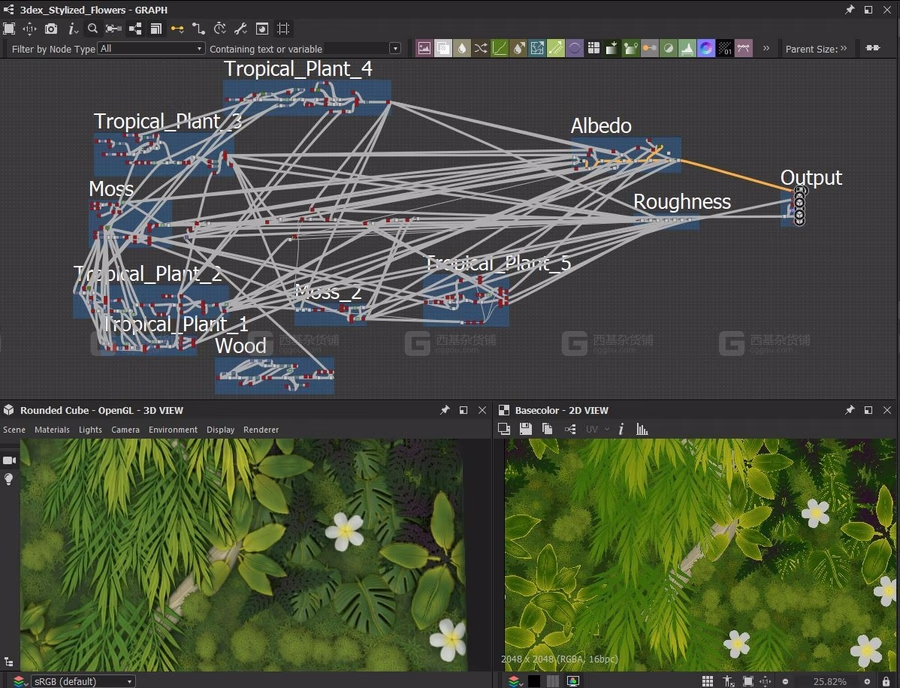Toggle 2D View info with the i icon
Viewport: 900px width, 688px height.
[621, 429]
